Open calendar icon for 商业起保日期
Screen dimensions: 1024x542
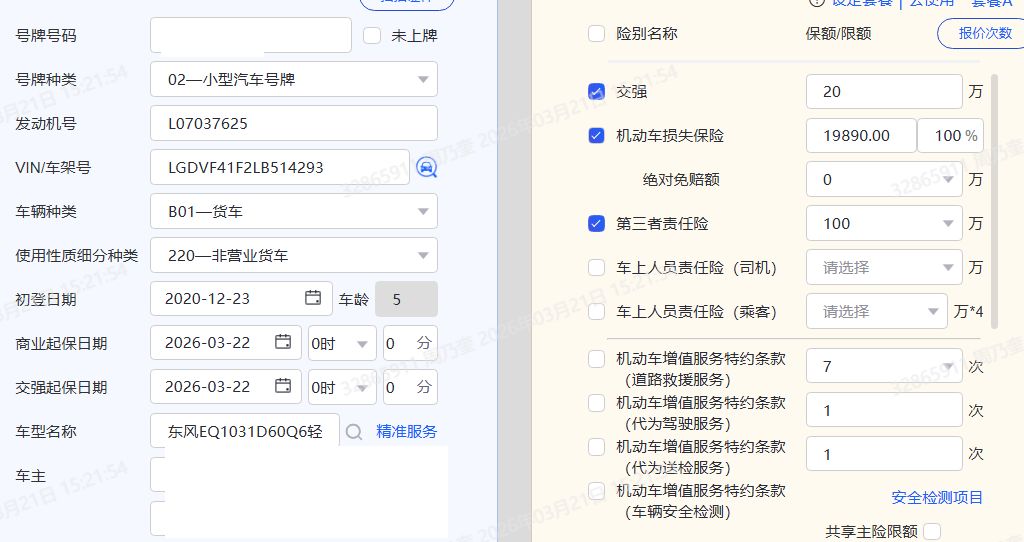point(283,342)
